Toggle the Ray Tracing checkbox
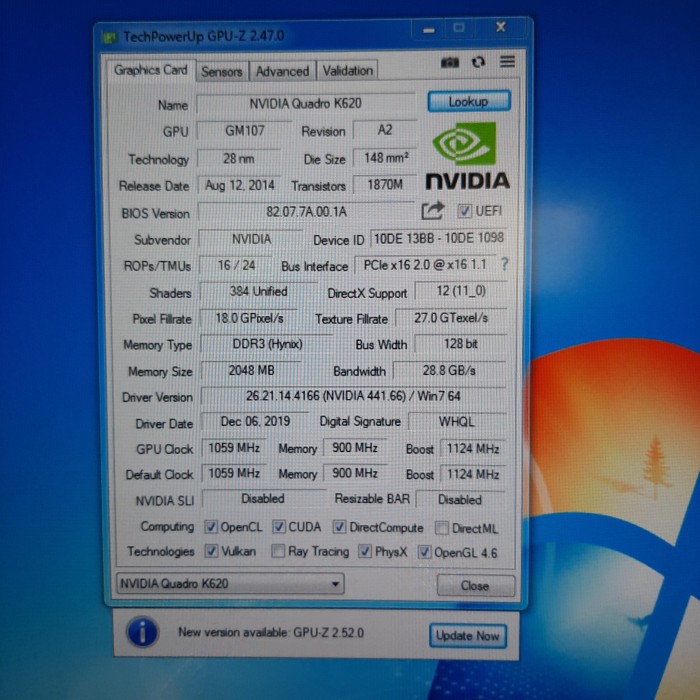Image resolution: width=700 pixels, height=700 pixels. pyautogui.click(x=278, y=551)
